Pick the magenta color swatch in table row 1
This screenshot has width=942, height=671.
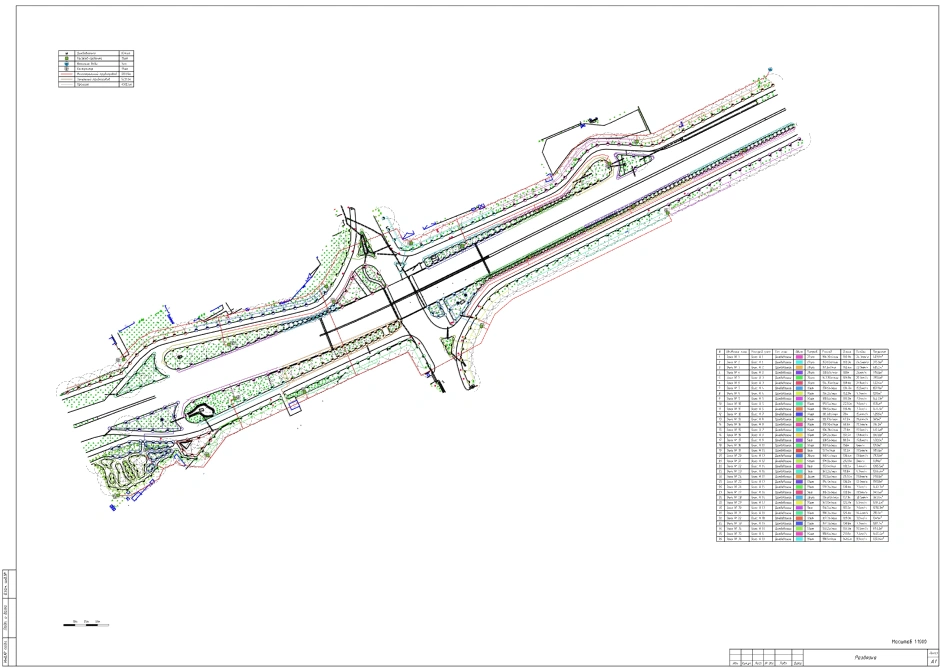[799, 355]
